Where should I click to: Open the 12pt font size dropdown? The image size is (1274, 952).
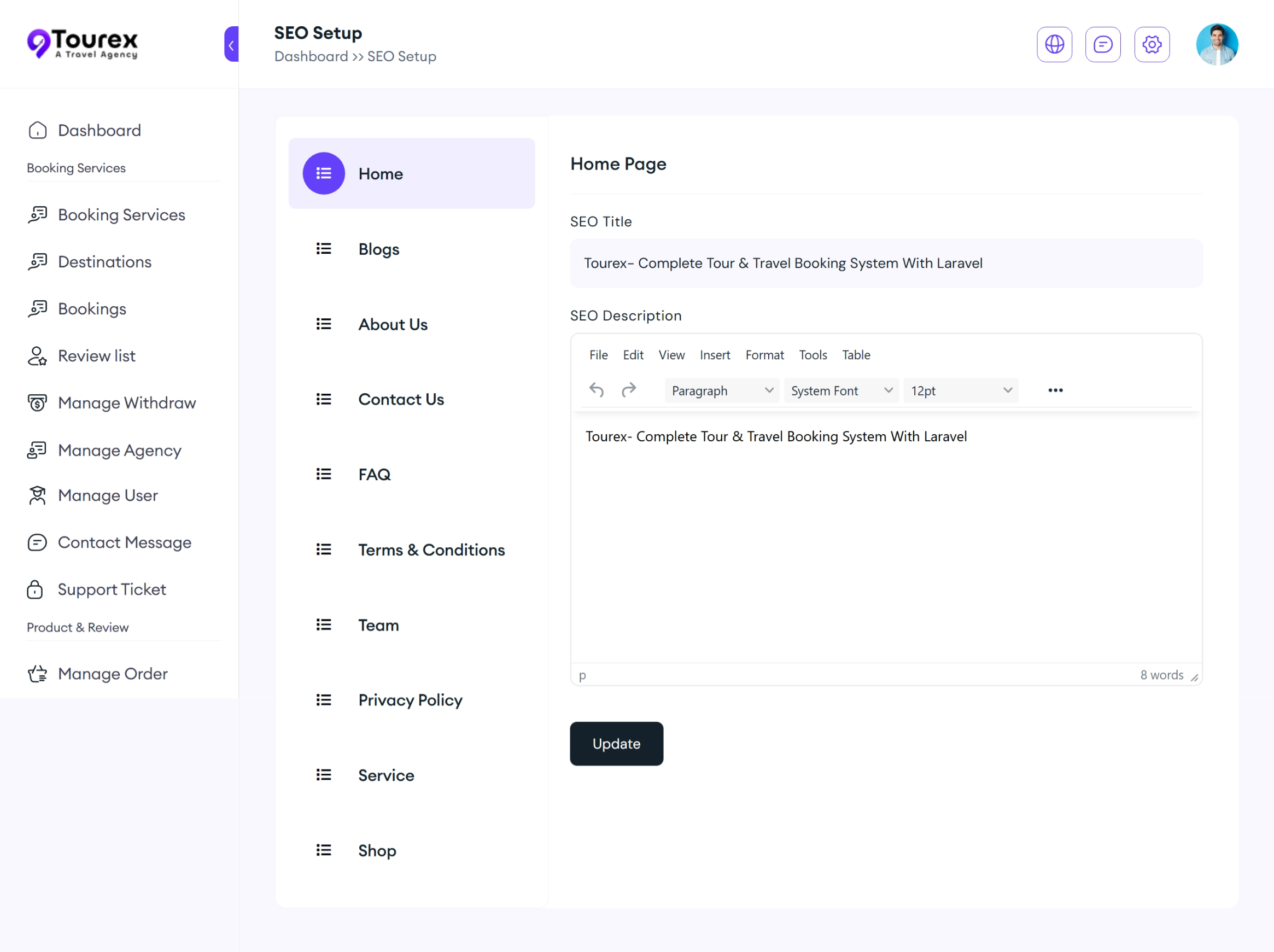pyautogui.click(x=960, y=390)
